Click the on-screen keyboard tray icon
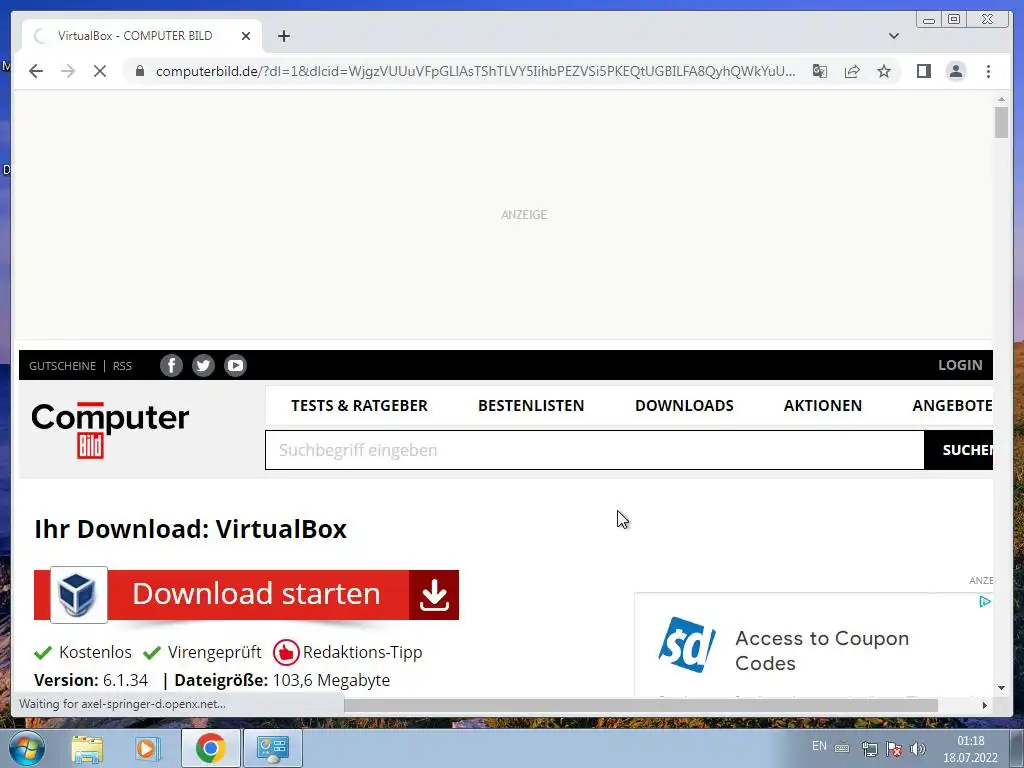 click(x=842, y=748)
